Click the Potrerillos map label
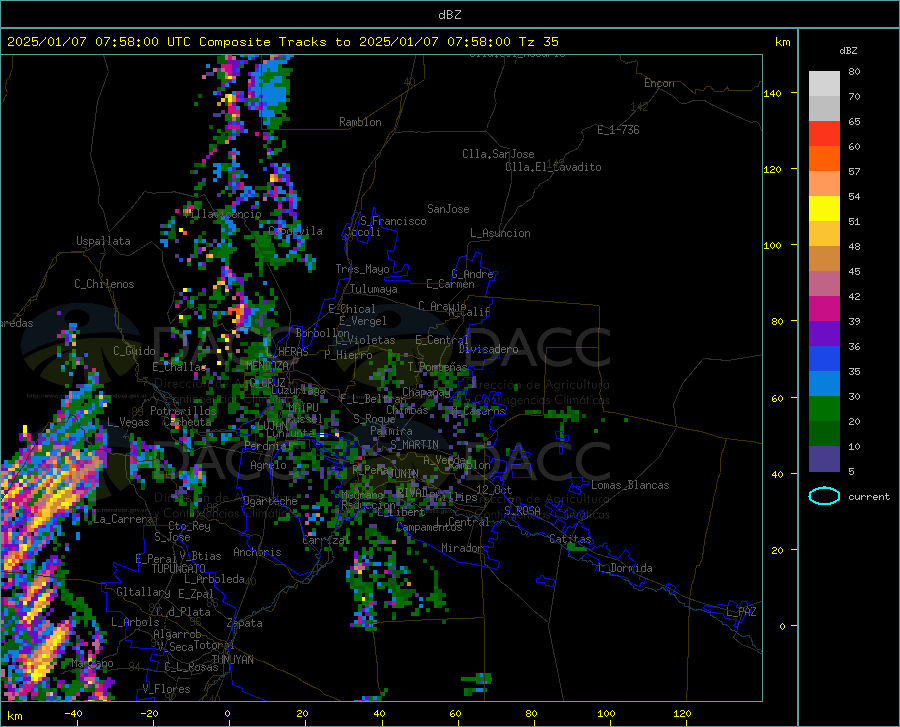Screen dimensions: 900x727 [183, 411]
